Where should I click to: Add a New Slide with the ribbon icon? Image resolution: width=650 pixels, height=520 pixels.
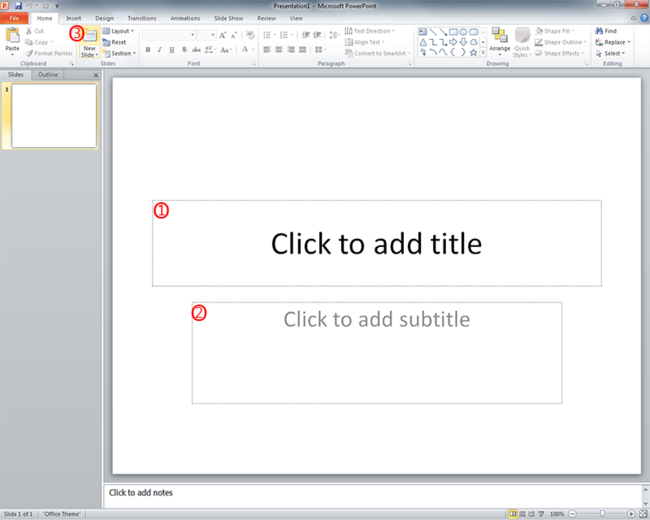click(x=90, y=36)
